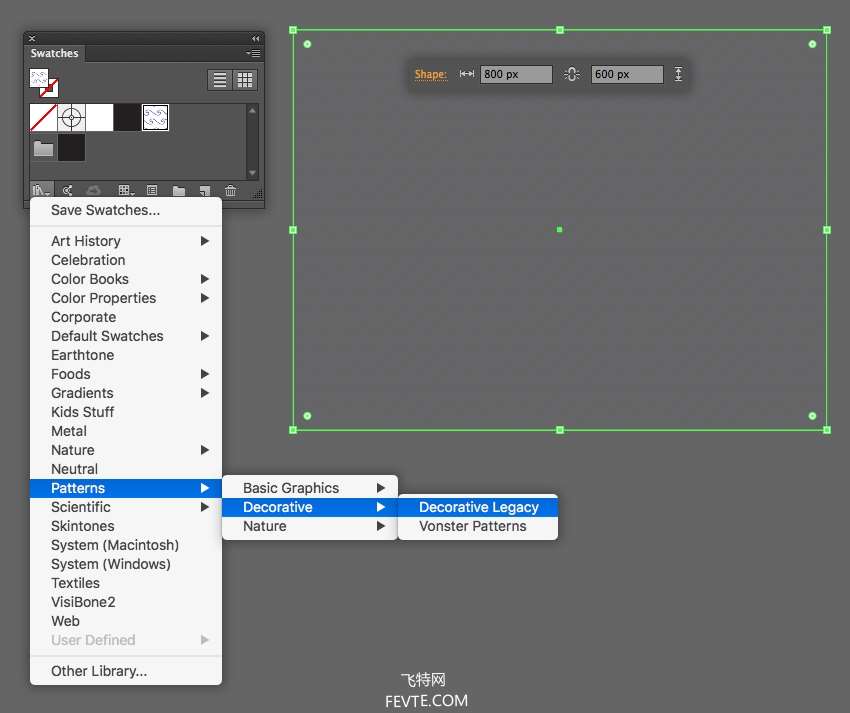The height and width of the screenshot is (713, 850).
Task: Select the Swatches tab
Action: [x=54, y=53]
